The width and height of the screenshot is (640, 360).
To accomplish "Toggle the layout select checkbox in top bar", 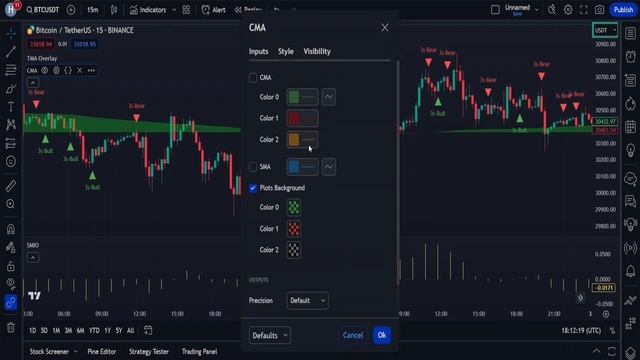I will click(x=495, y=9).
